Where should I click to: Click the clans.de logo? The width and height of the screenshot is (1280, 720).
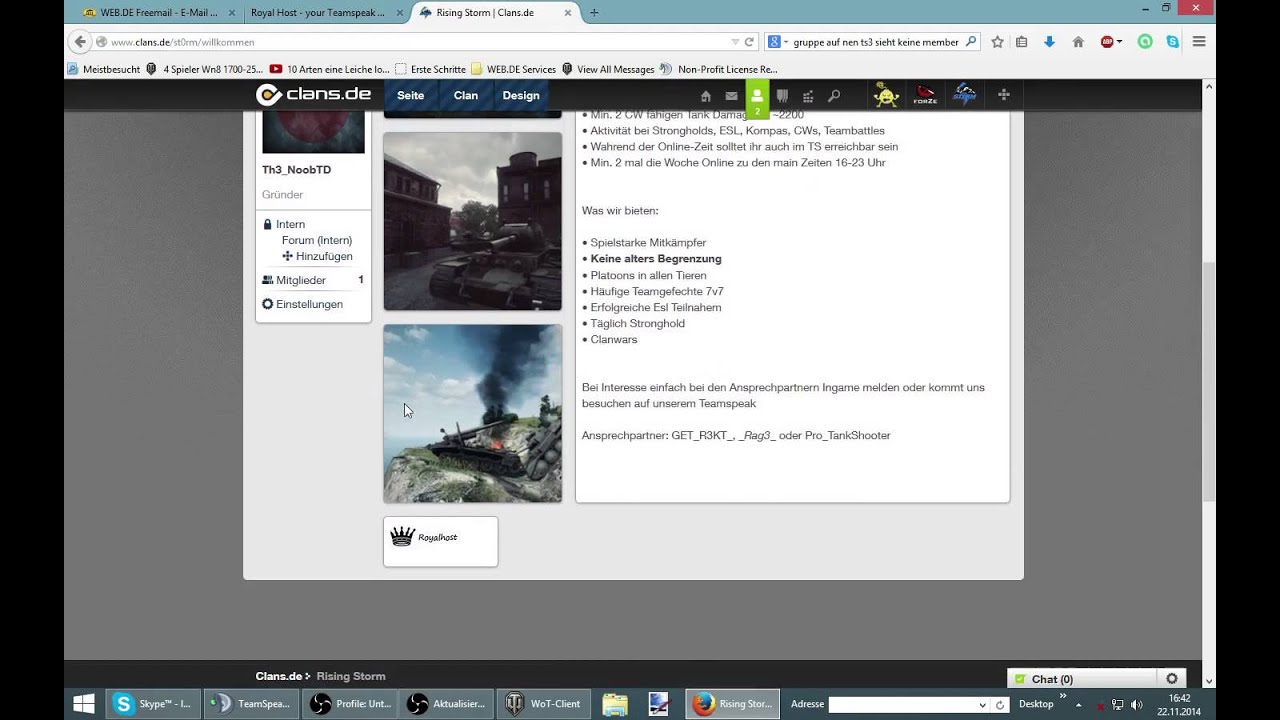click(313, 95)
